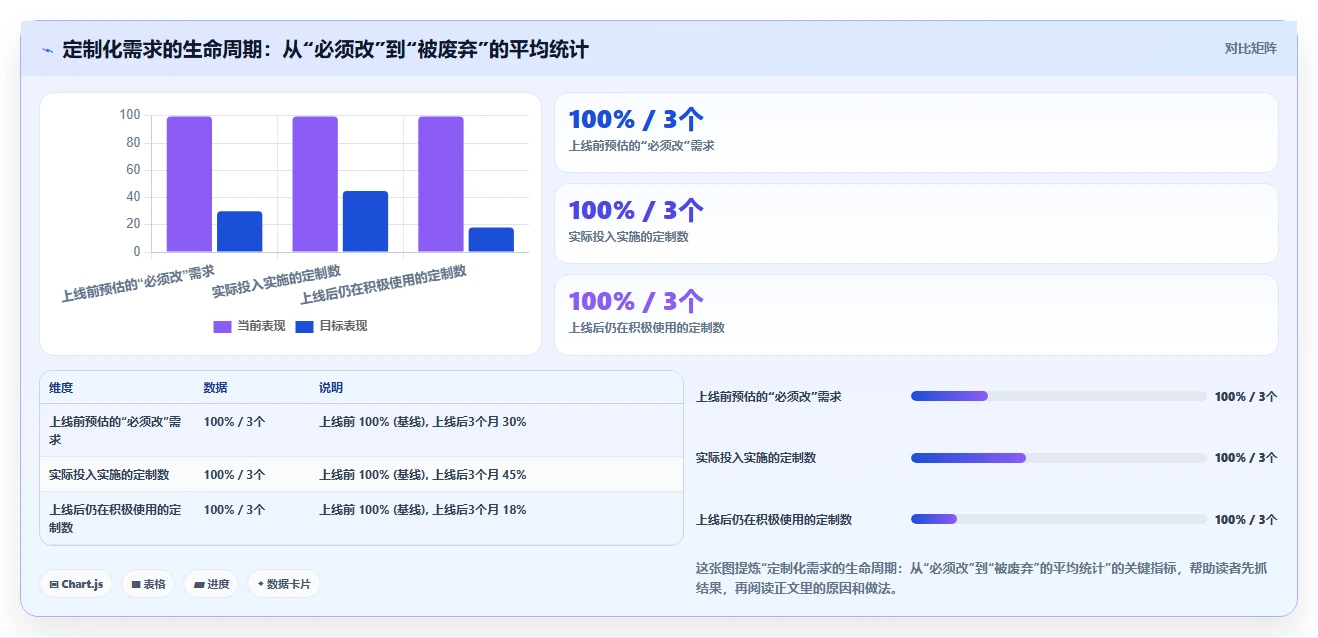The height and width of the screenshot is (638, 1318).
Task: Click the 数据 column header
Action: click(x=215, y=388)
